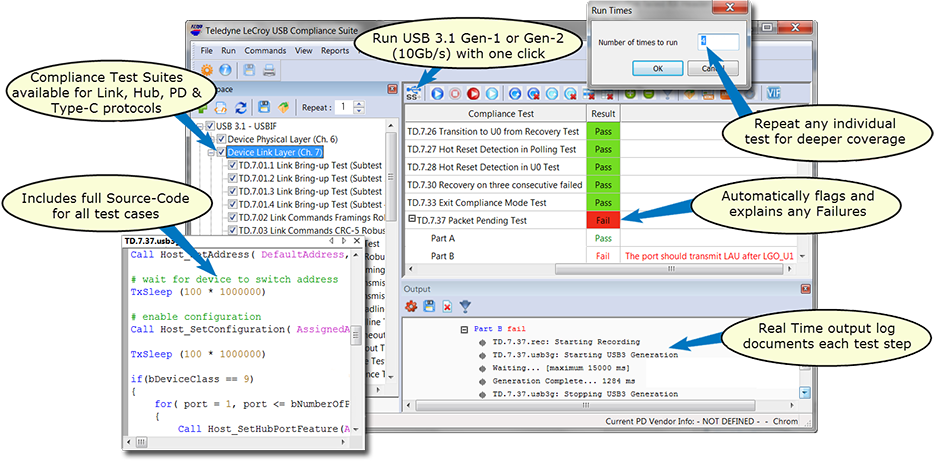Close the workspace panel with its red X
The height and width of the screenshot is (471, 940).
click(x=392, y=89)
